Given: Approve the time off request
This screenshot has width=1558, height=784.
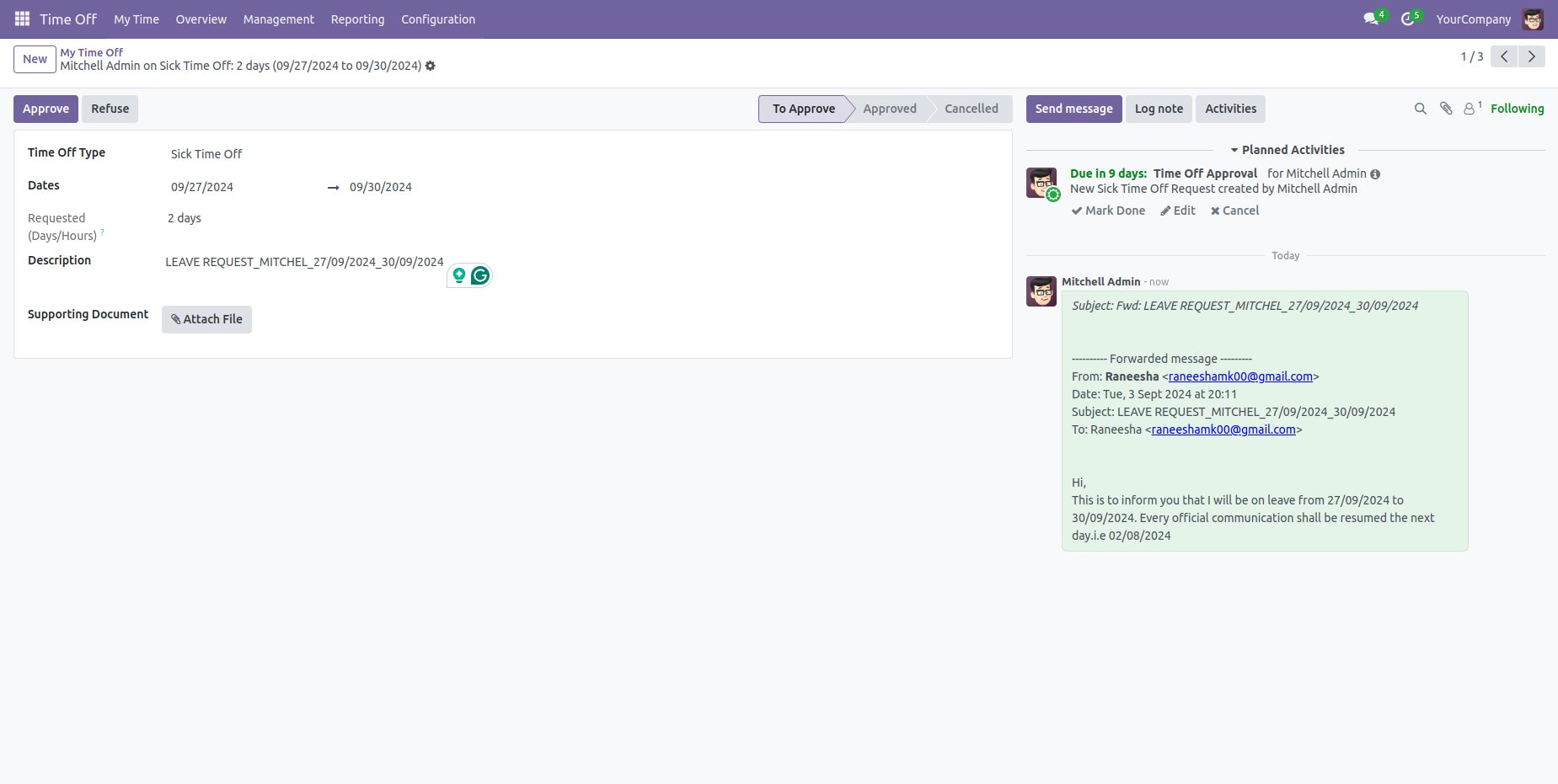Looking at the screenshot, I should [46, 109].
